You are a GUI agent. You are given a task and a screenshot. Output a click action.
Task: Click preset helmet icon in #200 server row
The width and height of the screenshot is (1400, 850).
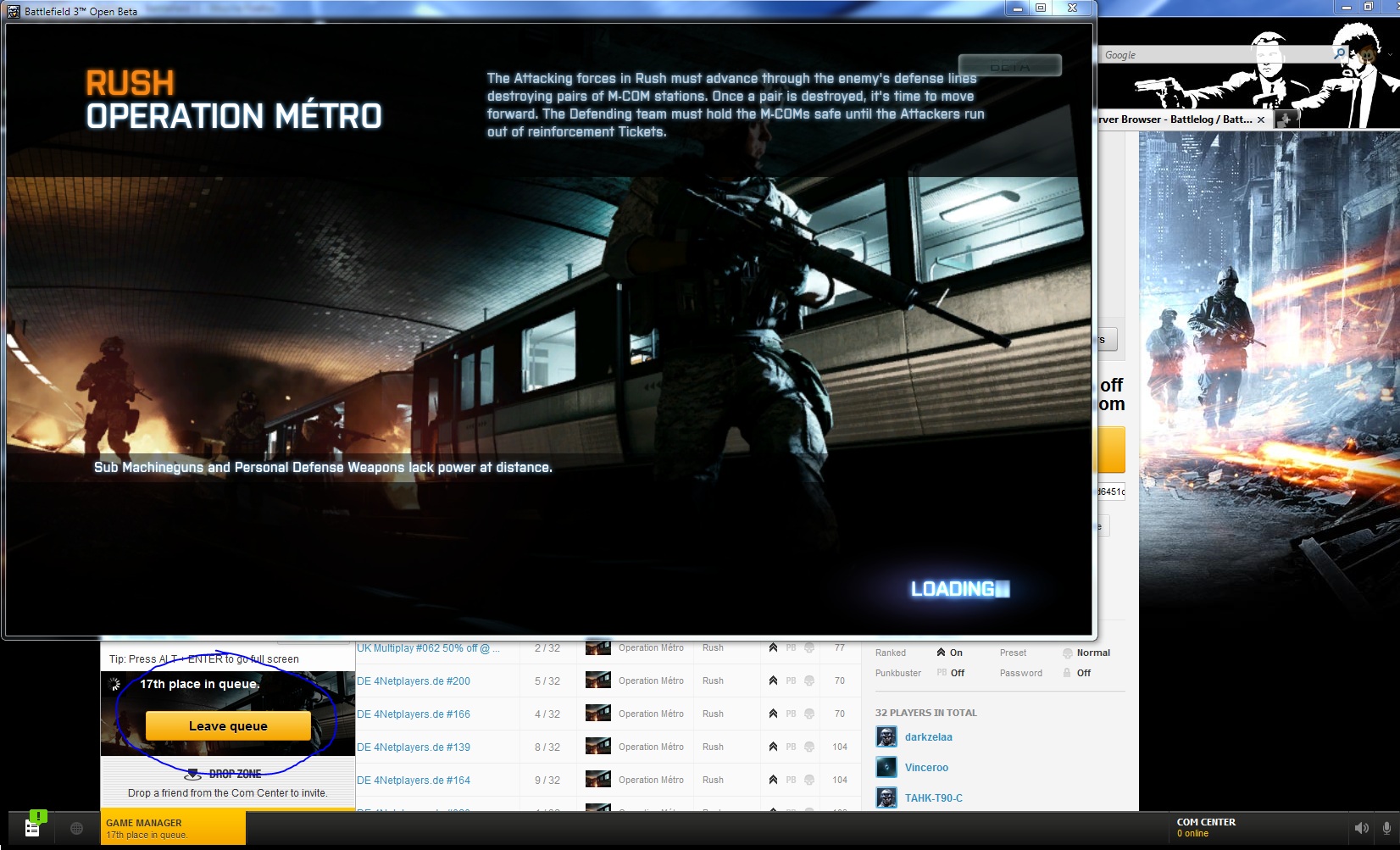click(x=809, y=681)
